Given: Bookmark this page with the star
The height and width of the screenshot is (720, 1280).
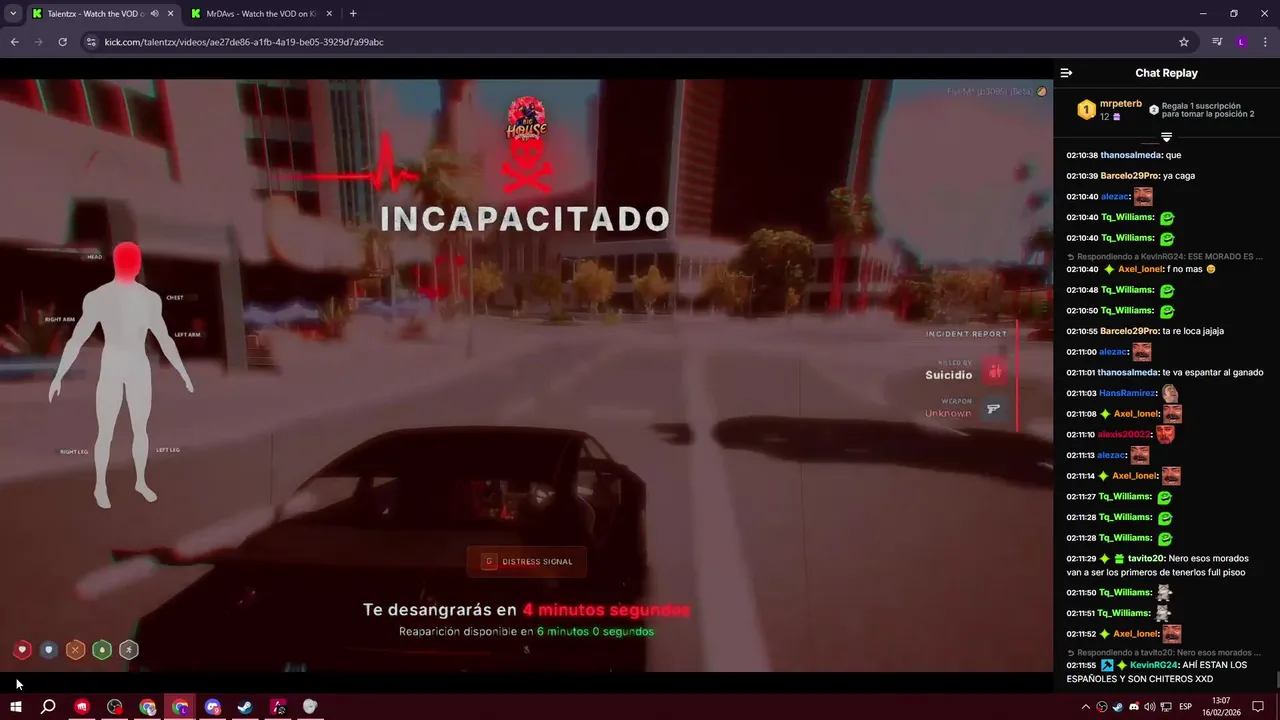Looking at the screenshot, I should [1184, 42].
